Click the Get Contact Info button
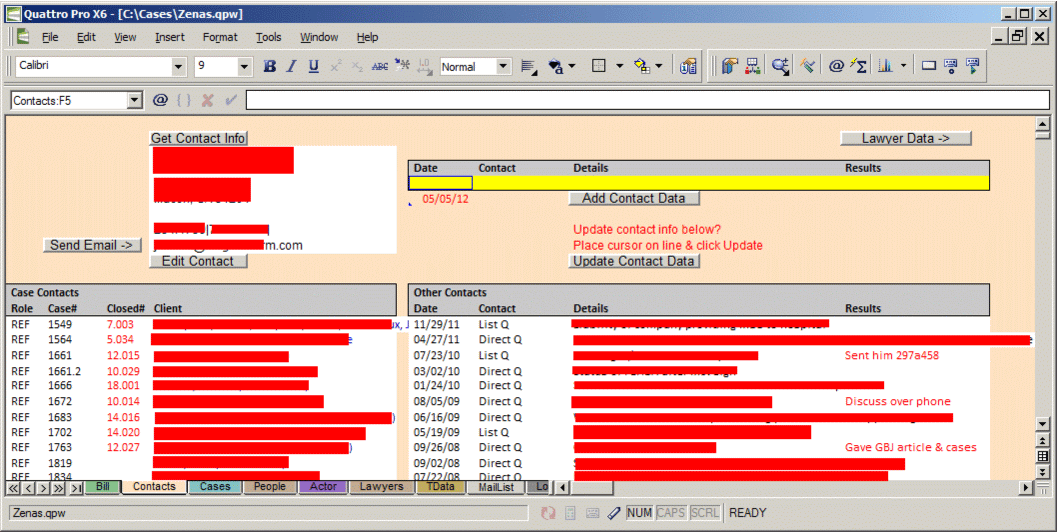The image size is (1058, 532). tap(198, 138)
